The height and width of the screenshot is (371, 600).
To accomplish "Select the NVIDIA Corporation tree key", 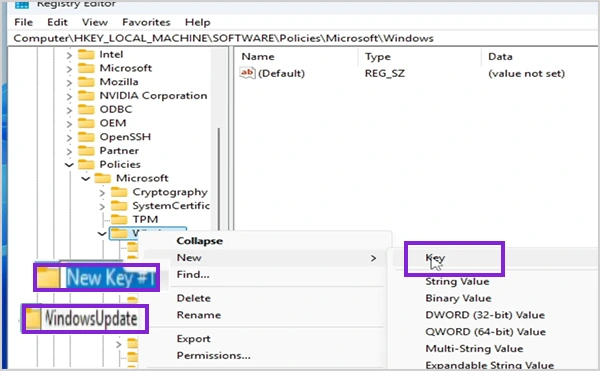I will click(x=153, y=96).
